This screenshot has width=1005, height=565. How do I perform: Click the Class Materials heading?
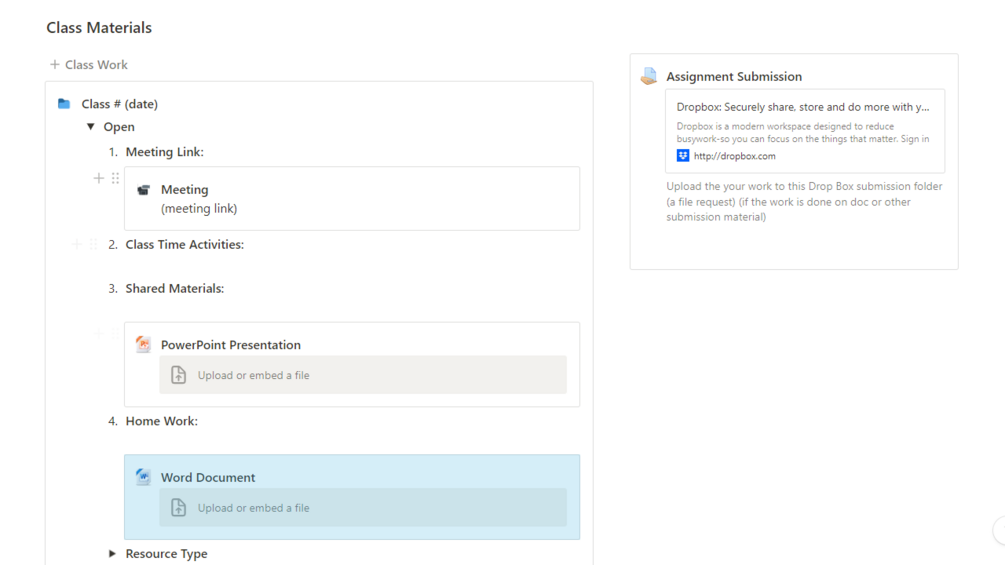click(99, 28)
